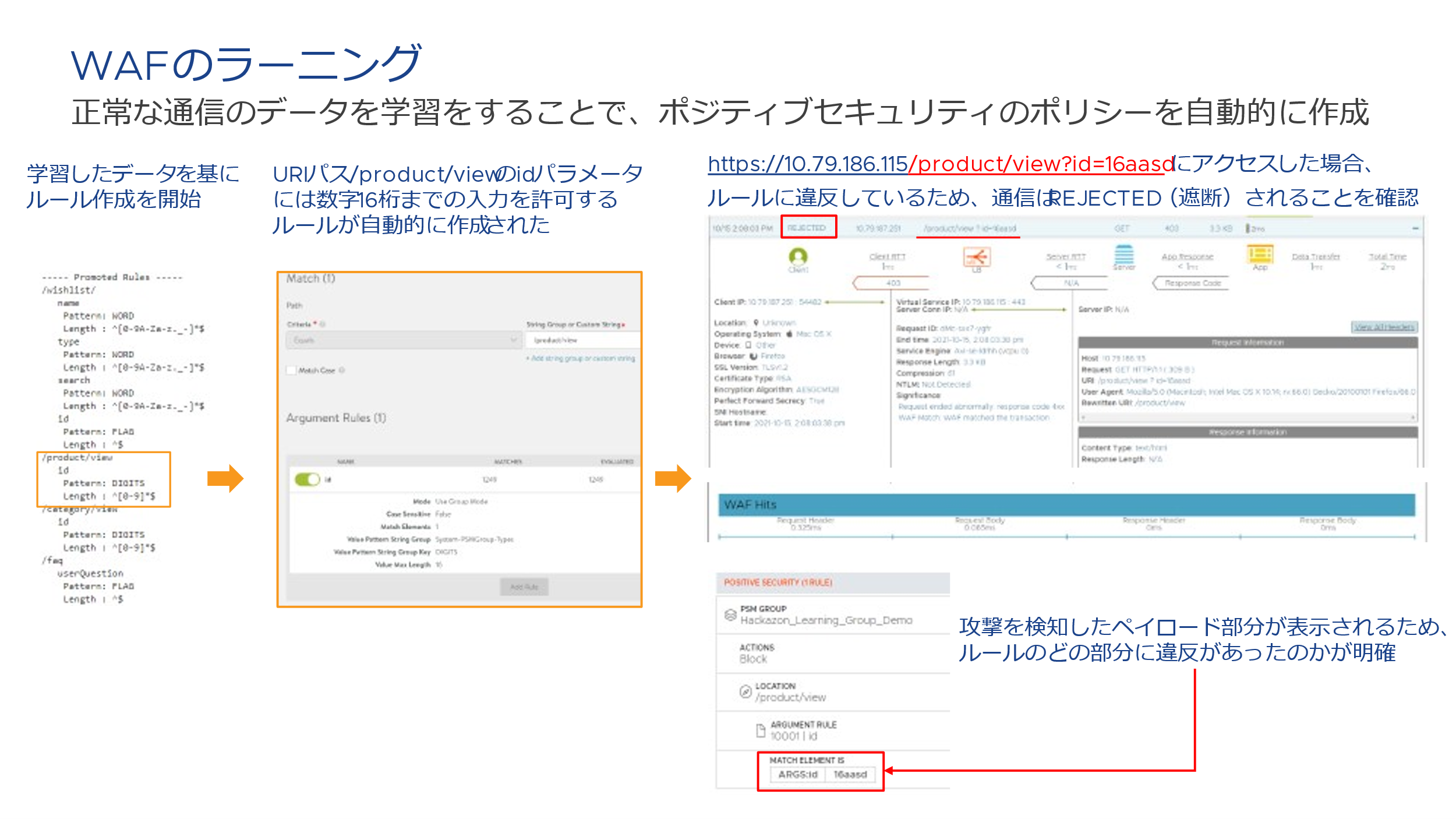The width and height of the screenshot is (1456, 819).
Task: Click the 403 response code tag
Action: click(x=893, y=283)
